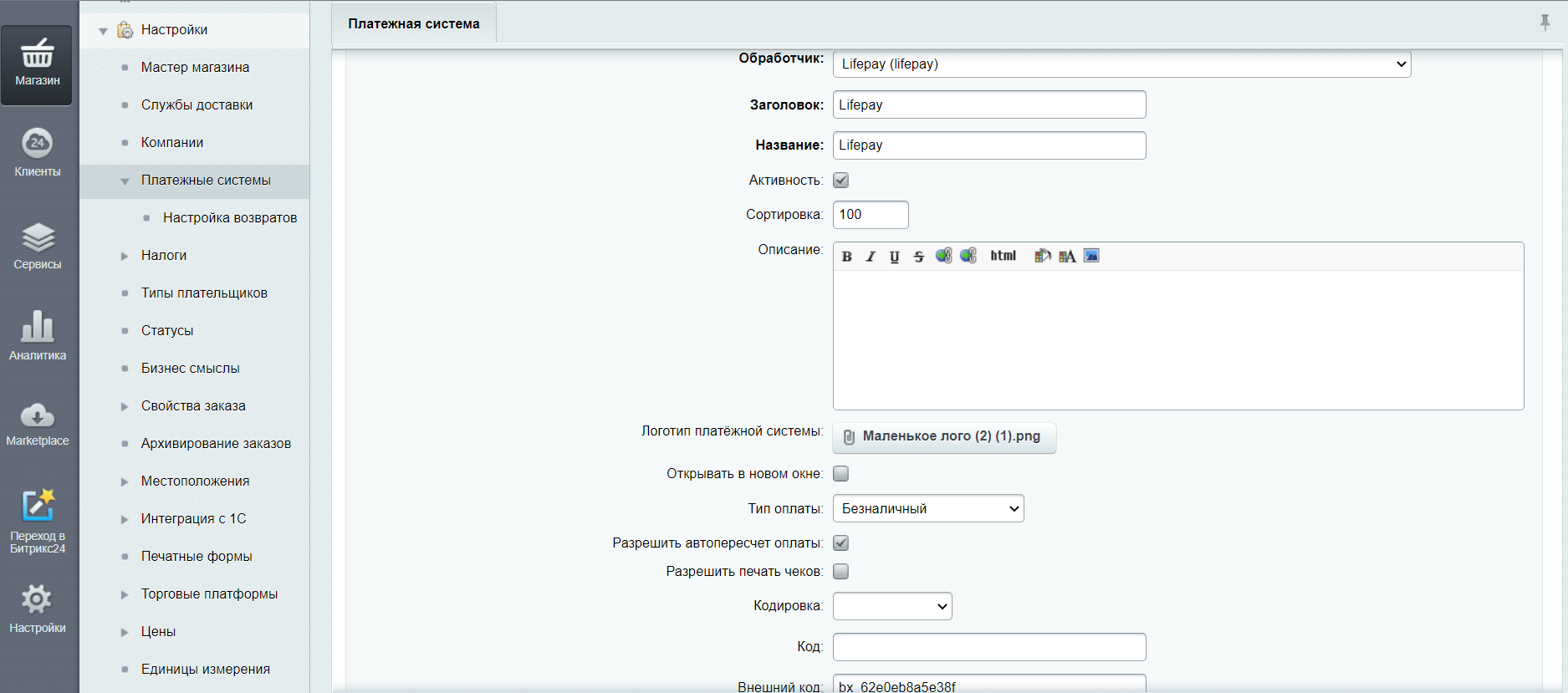Image resolution: width=1568 pixels, height=693 pixels.
Task: Apply underline formatting in description editor
Action: 895,257
